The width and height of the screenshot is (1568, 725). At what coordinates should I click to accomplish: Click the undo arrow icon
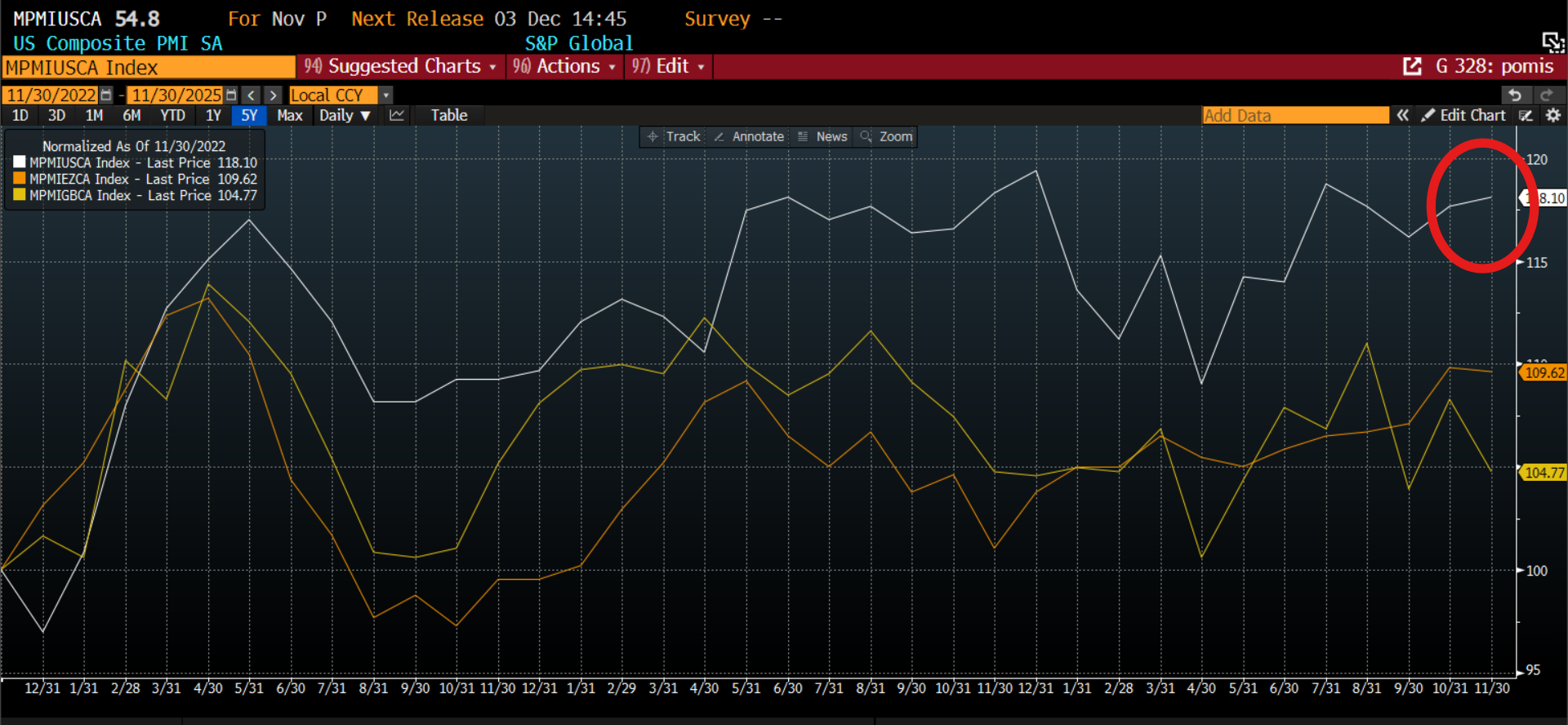(x=1514, y=96)
